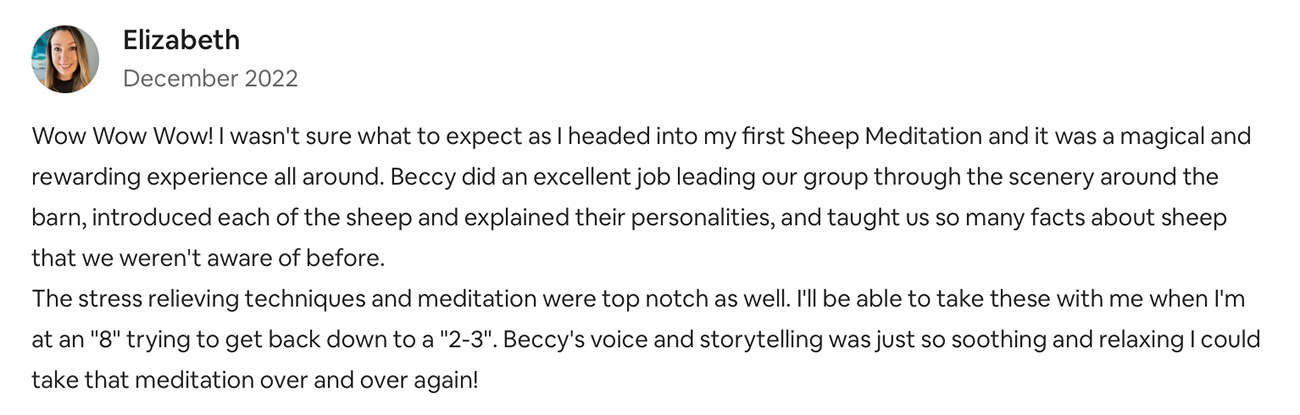This screenshot has height=415, width=1300.
Task: Open the reviewer name "Elizabeth"
Action: 181,41
